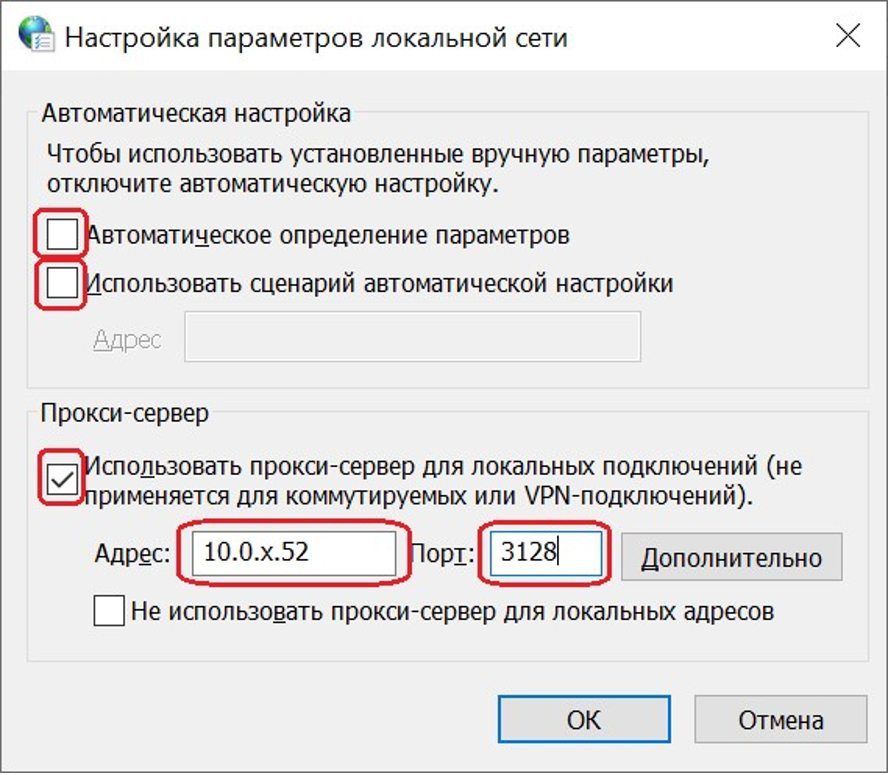
Task: Enable the Автоматическое определение параметров checkbox
Action: pos(62,235)
